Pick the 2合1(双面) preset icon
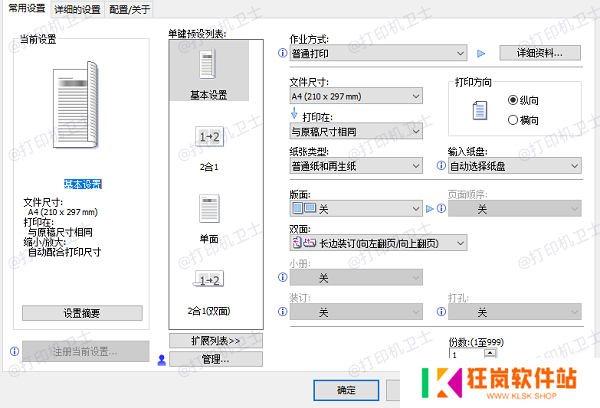Screen dimensions: 600x408 (x=209, y=280)
